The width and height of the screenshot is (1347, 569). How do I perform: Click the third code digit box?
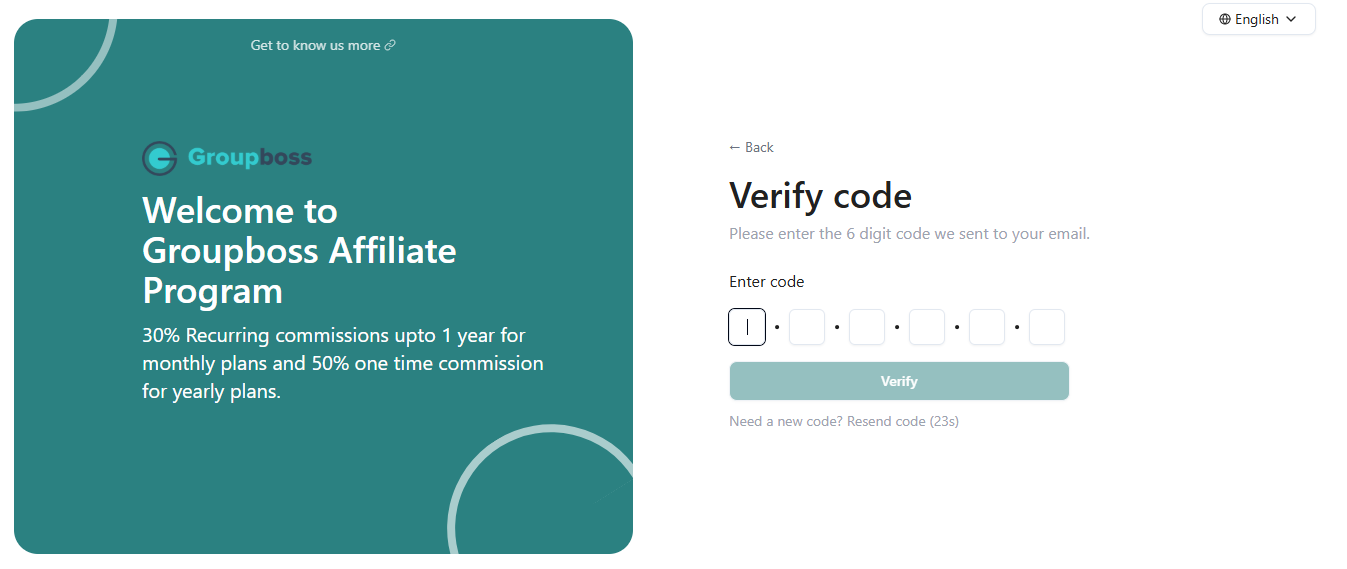(x=867, y=327)
